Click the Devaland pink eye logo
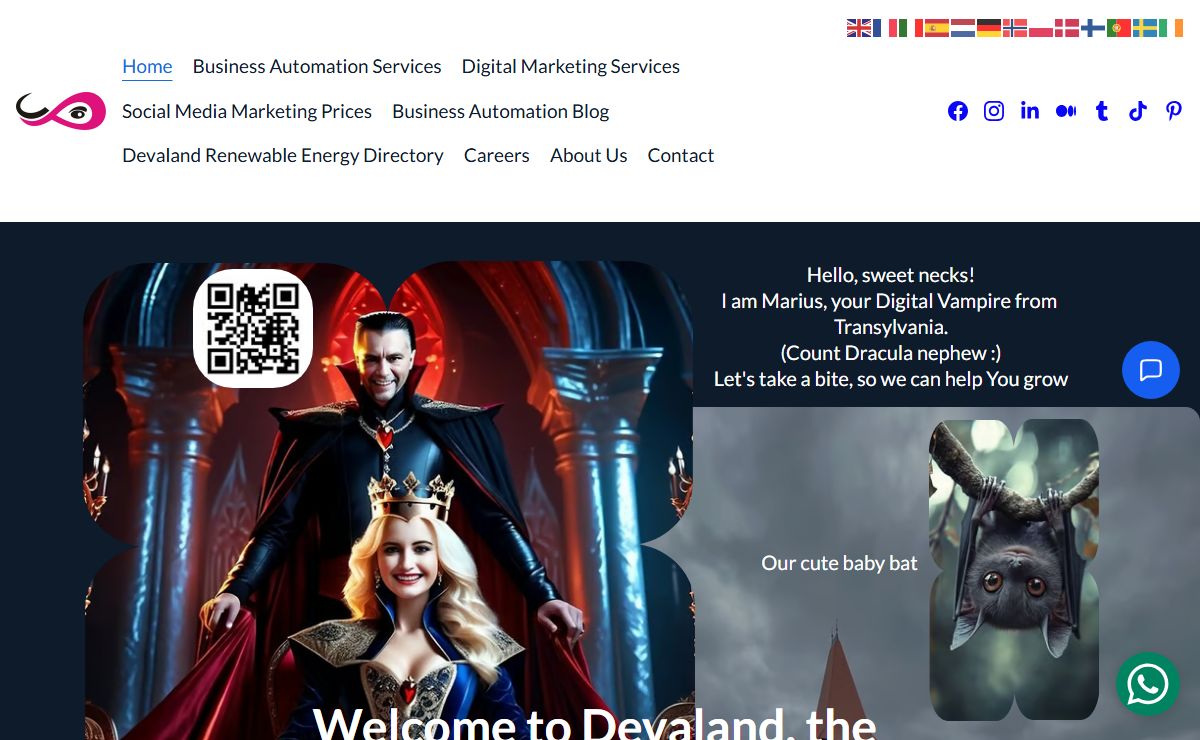 pos(61,111)
